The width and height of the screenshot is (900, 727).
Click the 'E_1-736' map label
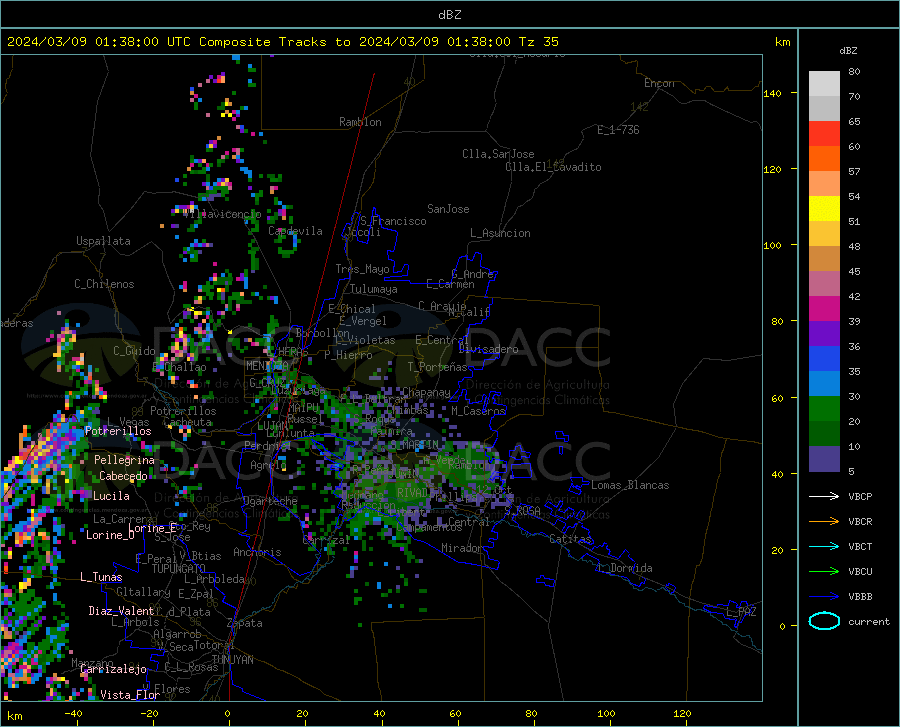pos(618,130)
